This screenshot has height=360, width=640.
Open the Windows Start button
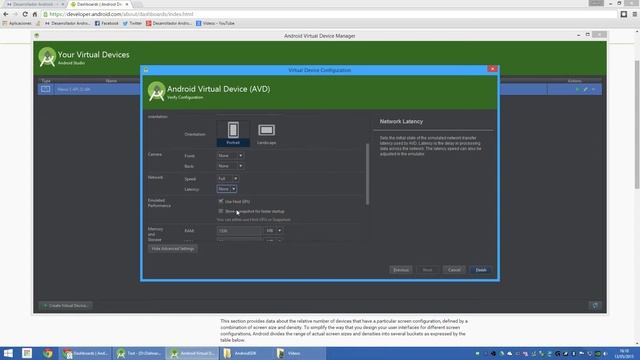[8, 353]
